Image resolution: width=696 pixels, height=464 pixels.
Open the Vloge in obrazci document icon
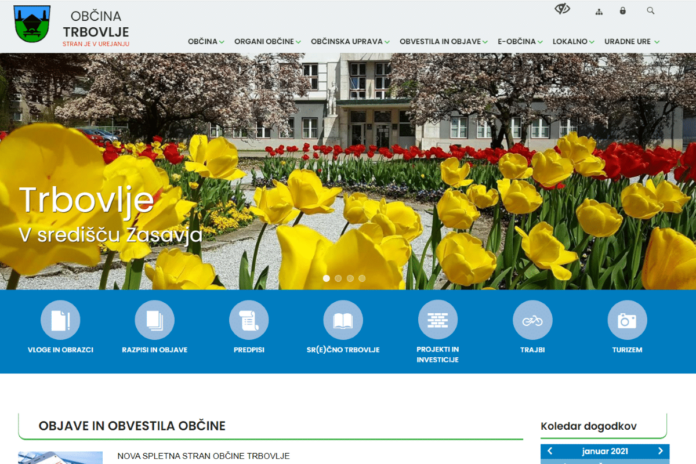60,320
